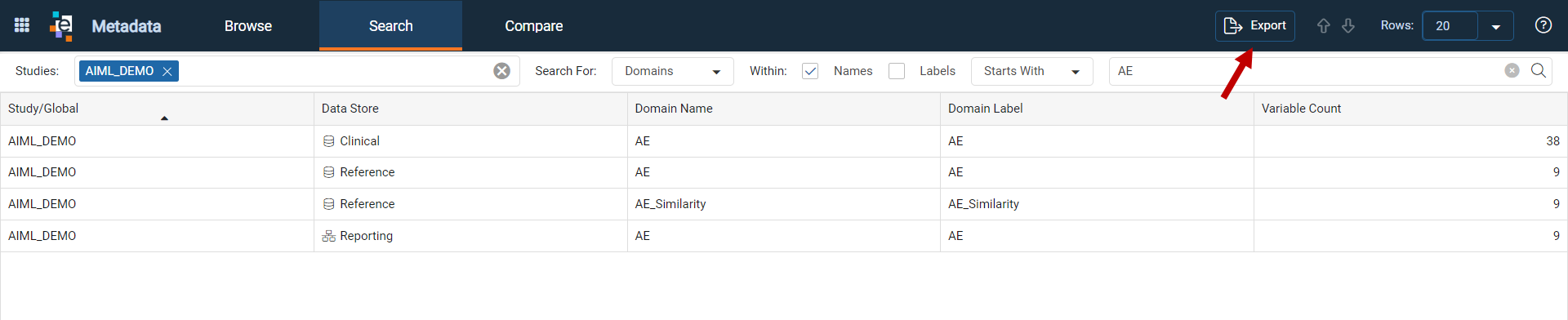This screenshot has width=1568, height=320.
Task: Move down with the down arrow icon
Action: click(1348, 26)
